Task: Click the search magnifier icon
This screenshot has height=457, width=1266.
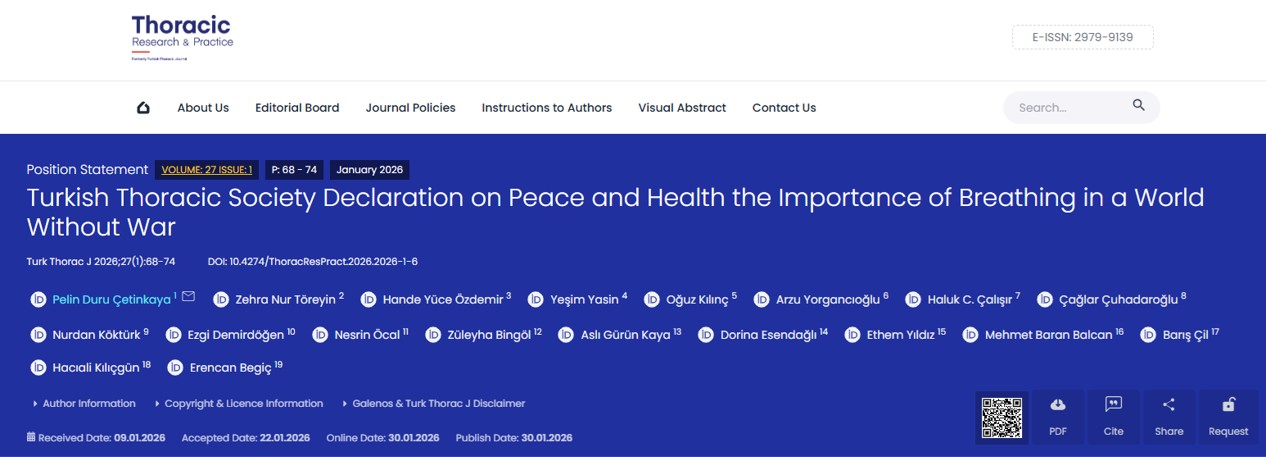Action: tap(1138, 106)
